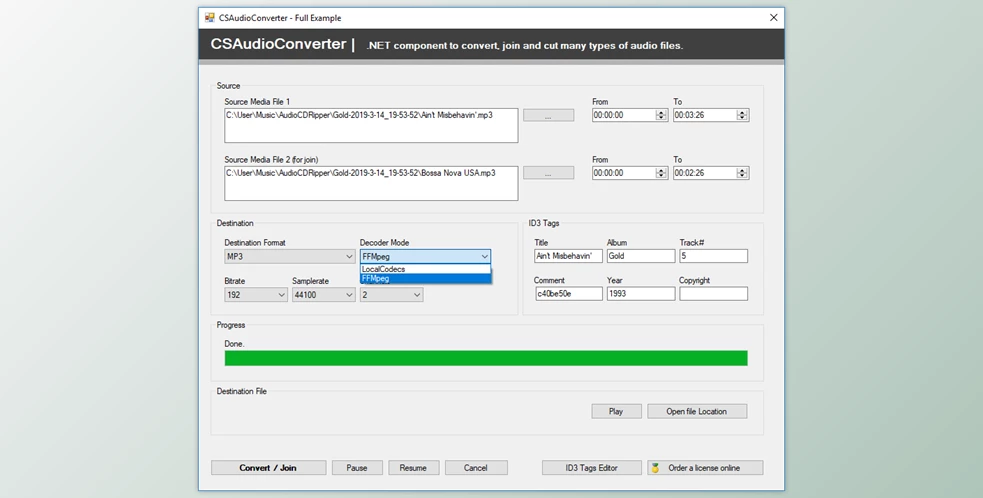Viewport: 983px width, 498px height.
Task: Play the destination file
Action: click(615, 411)
